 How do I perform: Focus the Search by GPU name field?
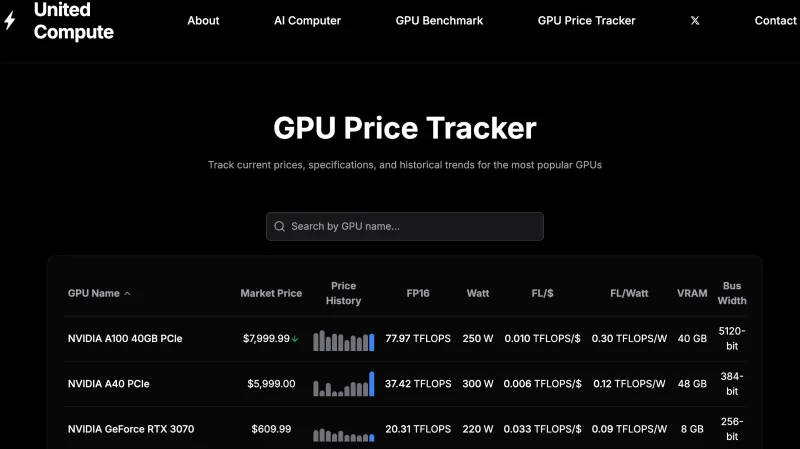point(405,227)
